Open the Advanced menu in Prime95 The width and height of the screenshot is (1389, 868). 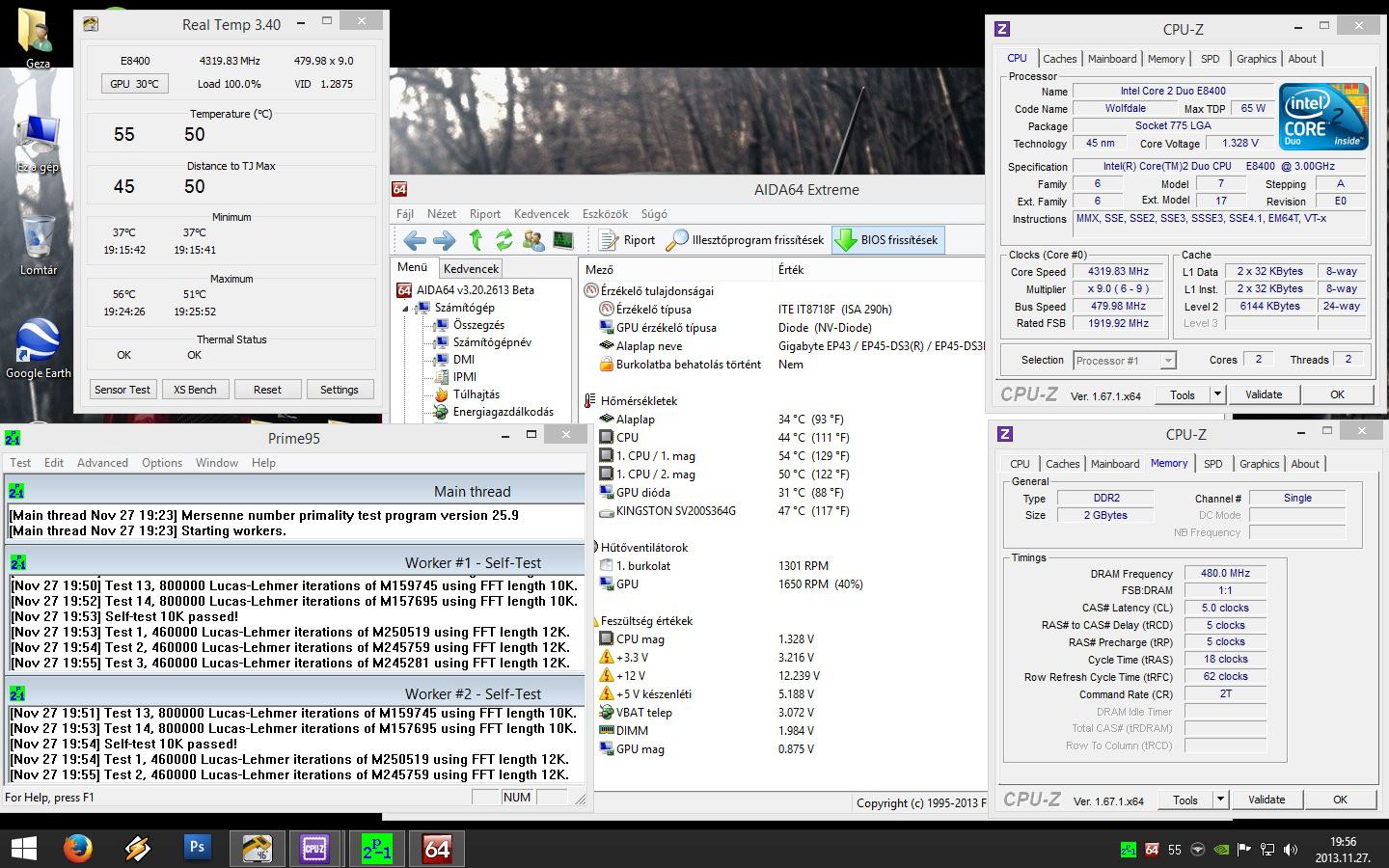coord(102,463)
